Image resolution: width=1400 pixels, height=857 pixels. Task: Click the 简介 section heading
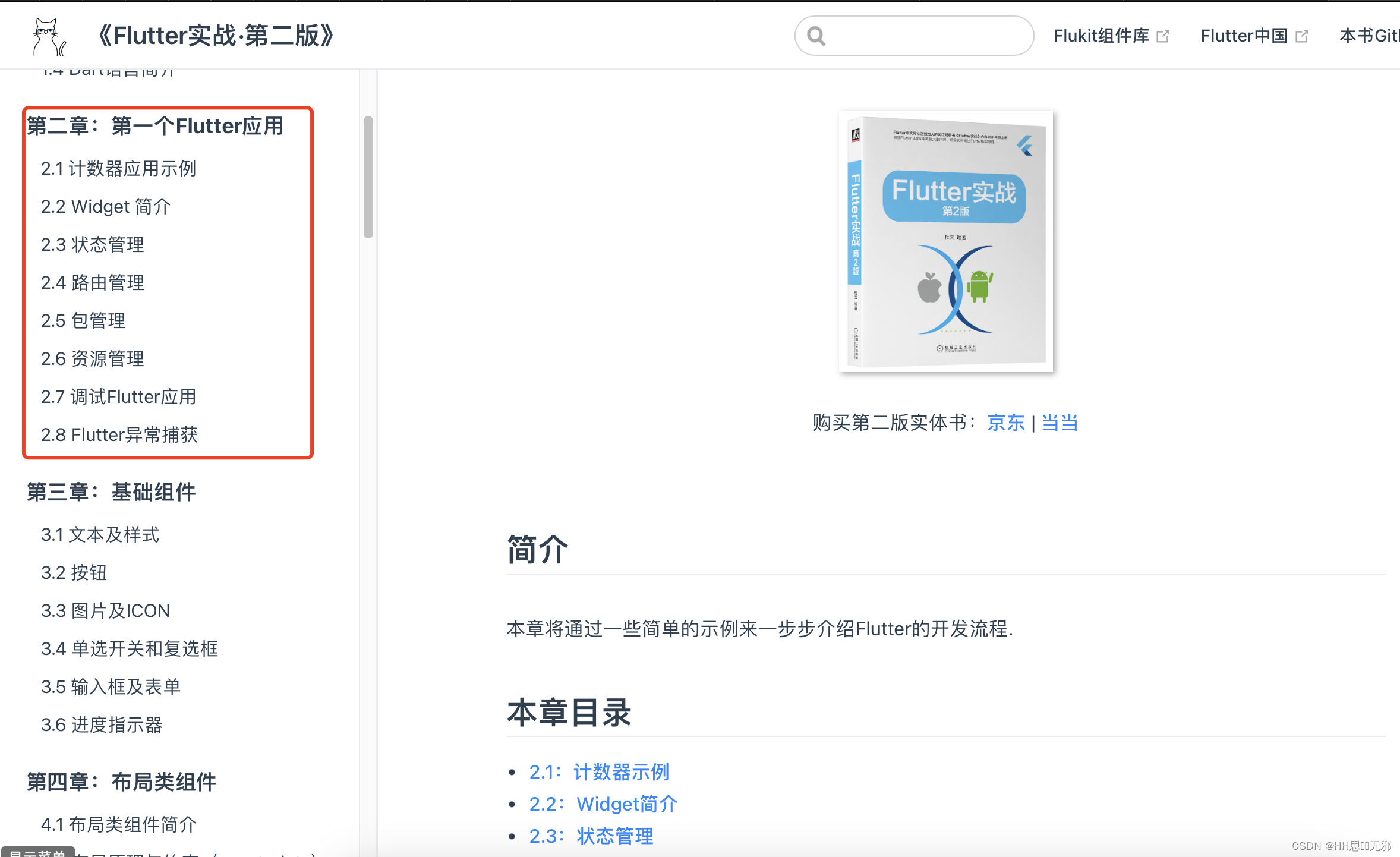[x=537, y=549]
